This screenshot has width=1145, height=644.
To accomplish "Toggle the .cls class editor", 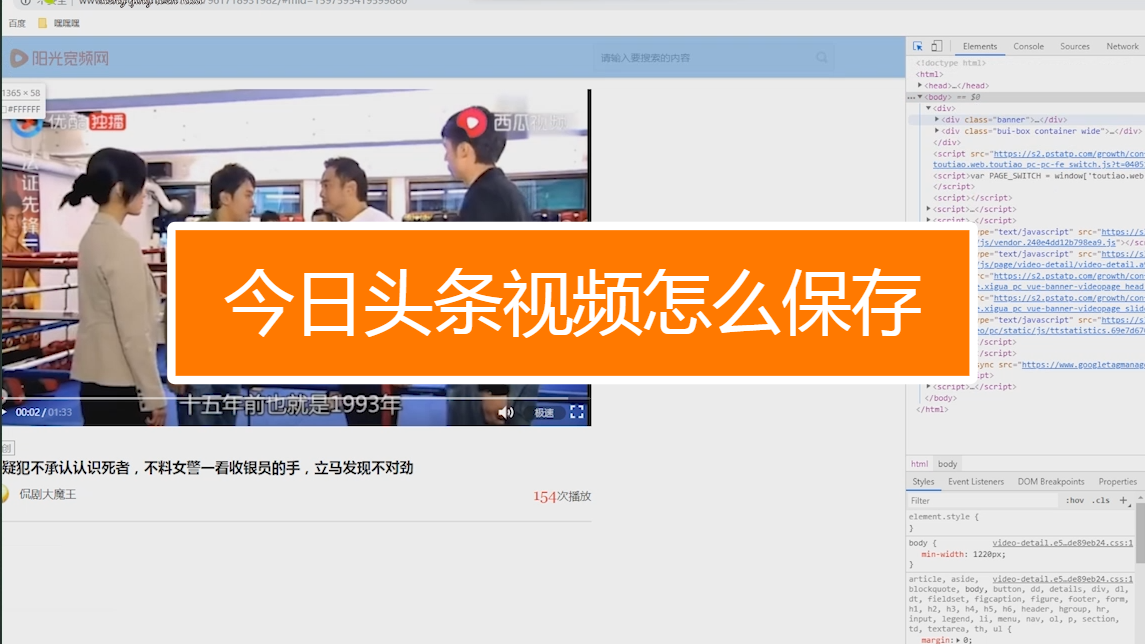I will tap(1100, 501).
